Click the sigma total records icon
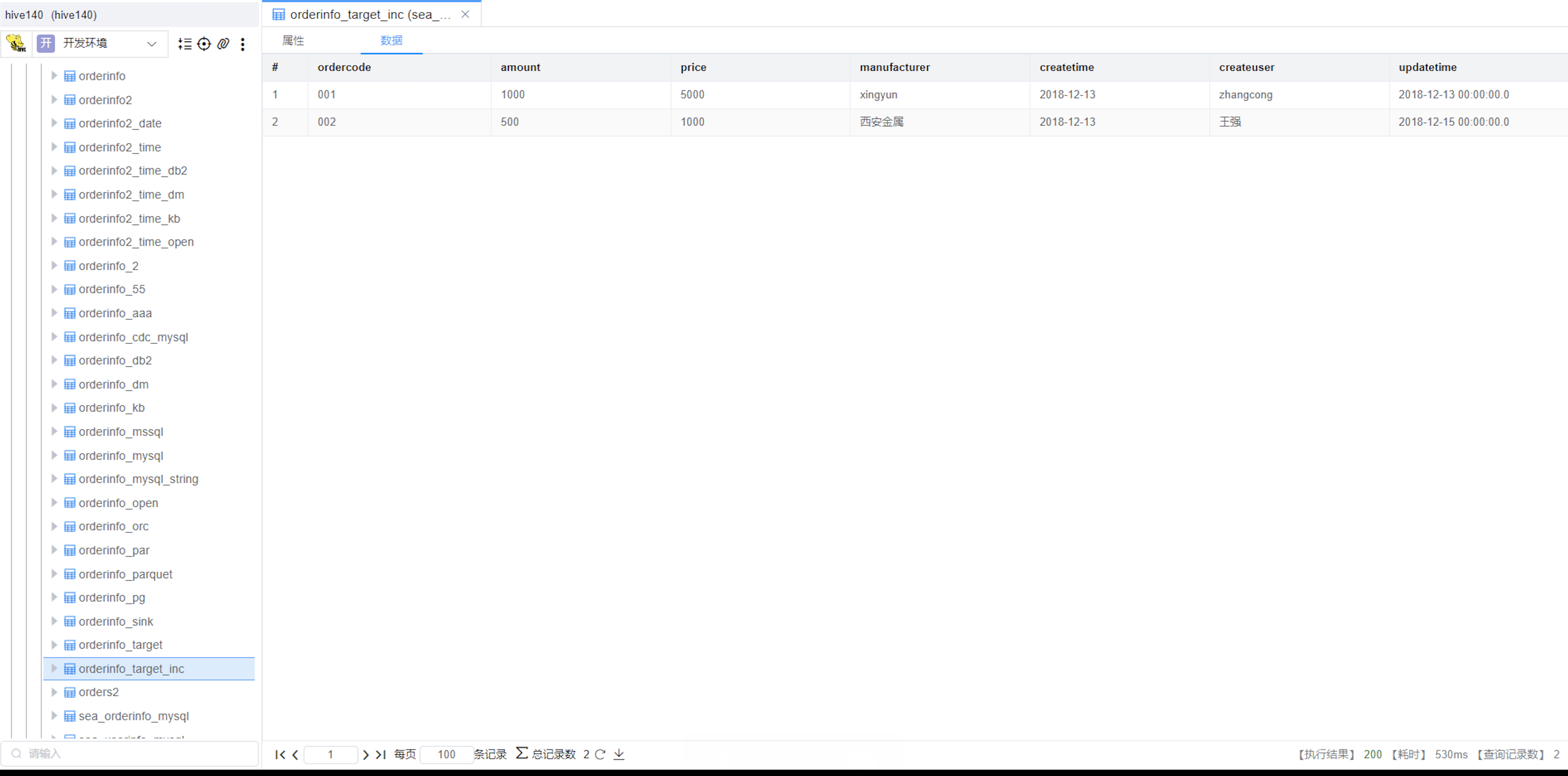Viewport: 1568px width, 776px height. point(522,753)
